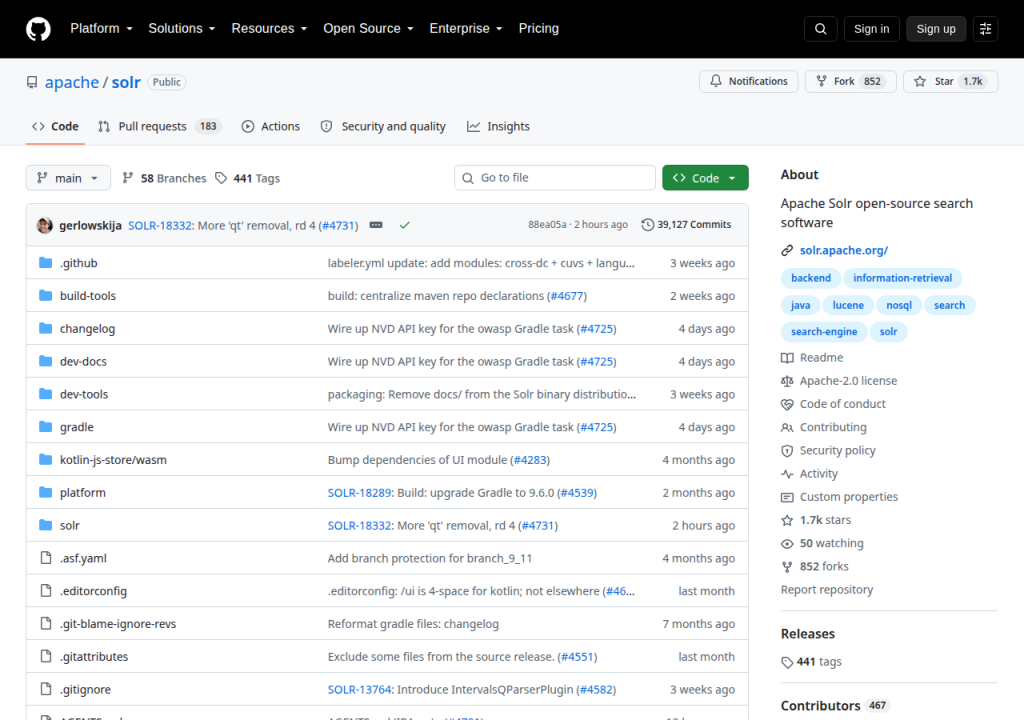Open the main branch selector dropdown

[x=68, y=178]
